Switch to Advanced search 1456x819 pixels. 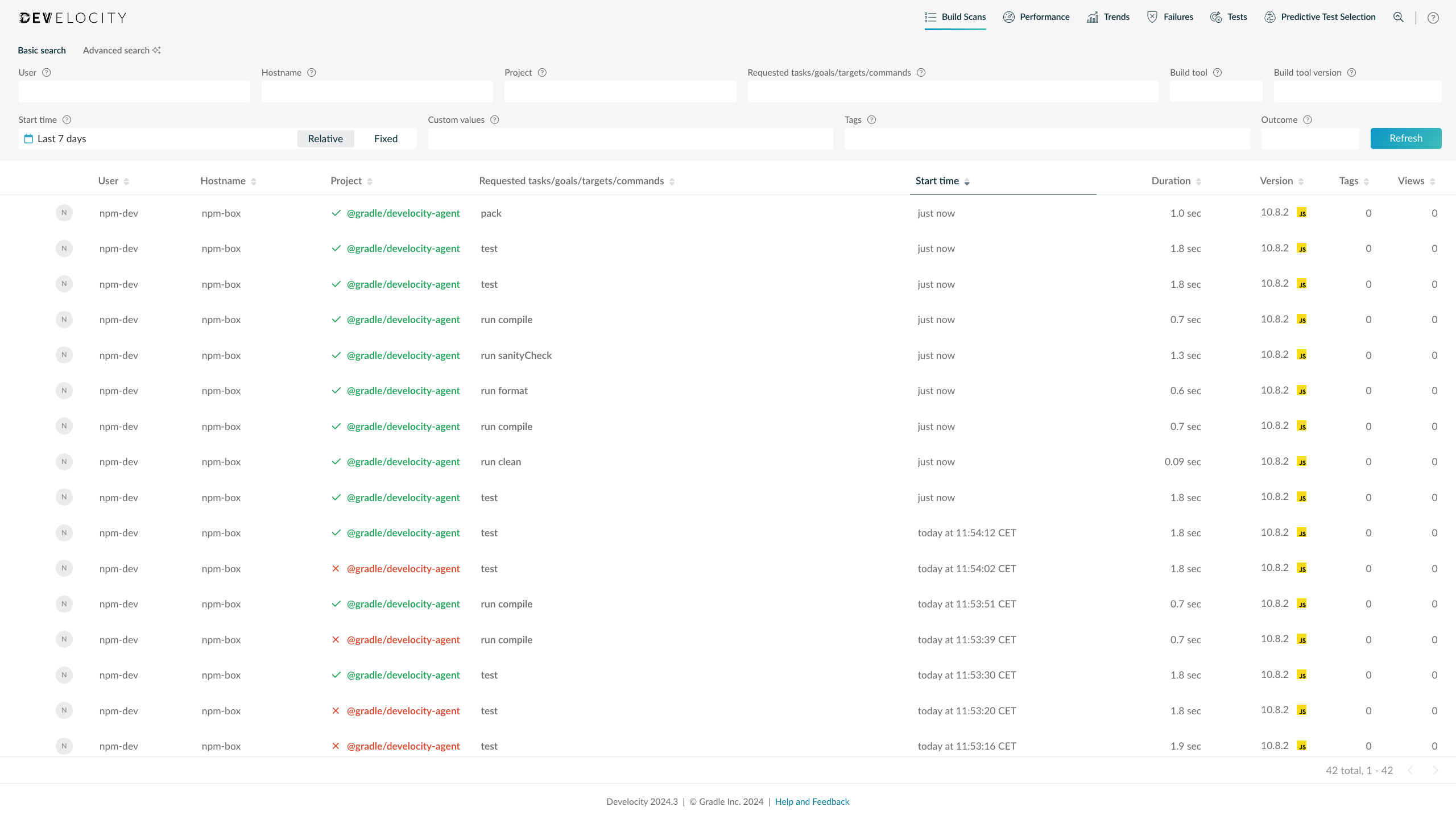(122, 50)
